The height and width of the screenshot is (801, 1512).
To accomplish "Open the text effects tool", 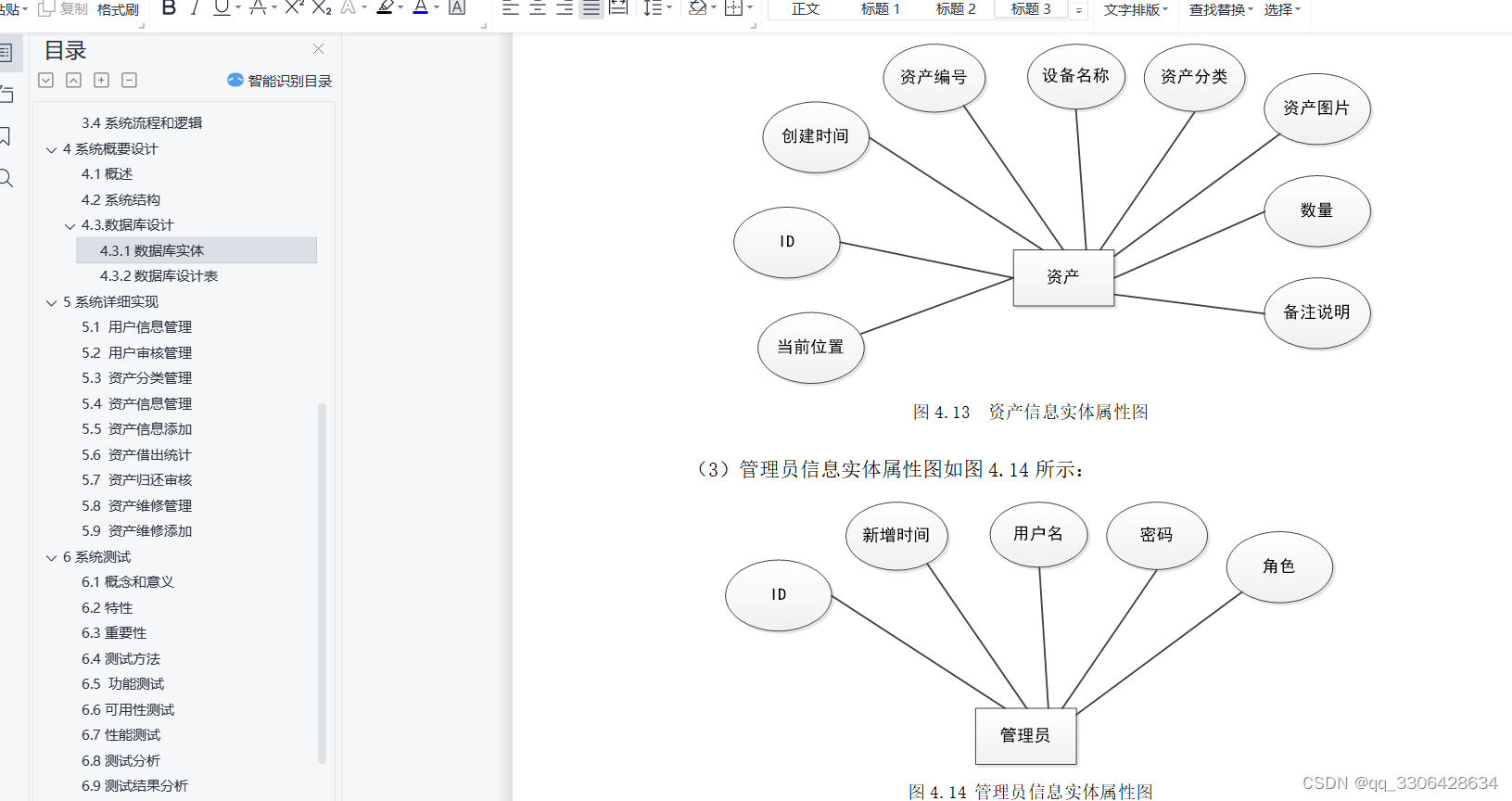I will click(x=349, y=8).
